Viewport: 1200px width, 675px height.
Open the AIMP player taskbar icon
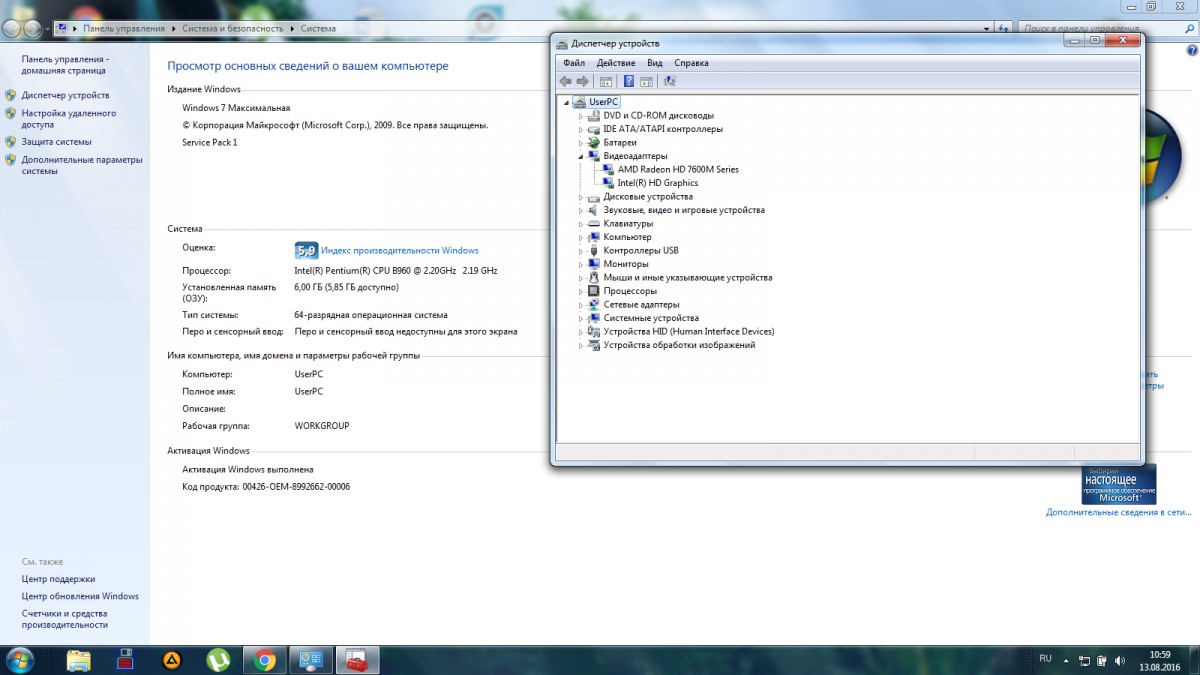pyautogui.click(x=172, y=660)
